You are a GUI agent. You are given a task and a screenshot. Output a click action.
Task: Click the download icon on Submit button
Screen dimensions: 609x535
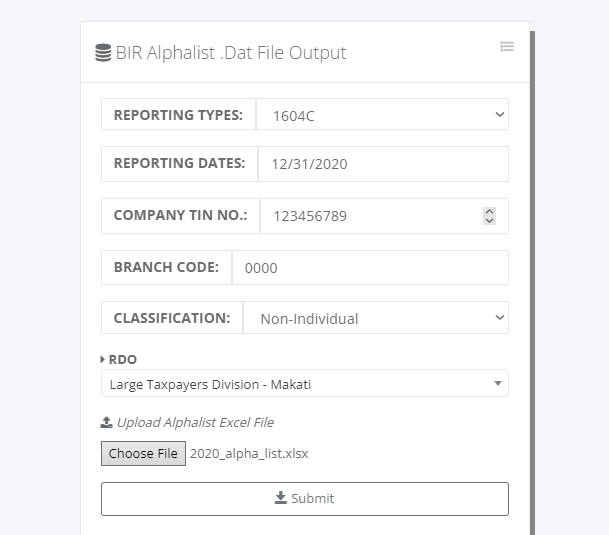tap(280, 498)
